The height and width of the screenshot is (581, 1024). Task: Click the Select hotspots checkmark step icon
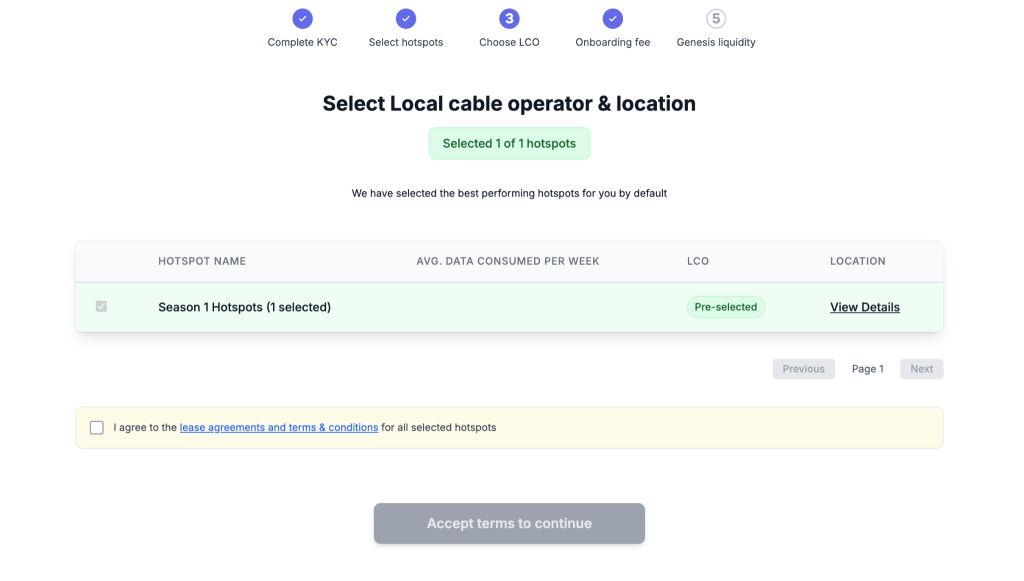(406, 18)
